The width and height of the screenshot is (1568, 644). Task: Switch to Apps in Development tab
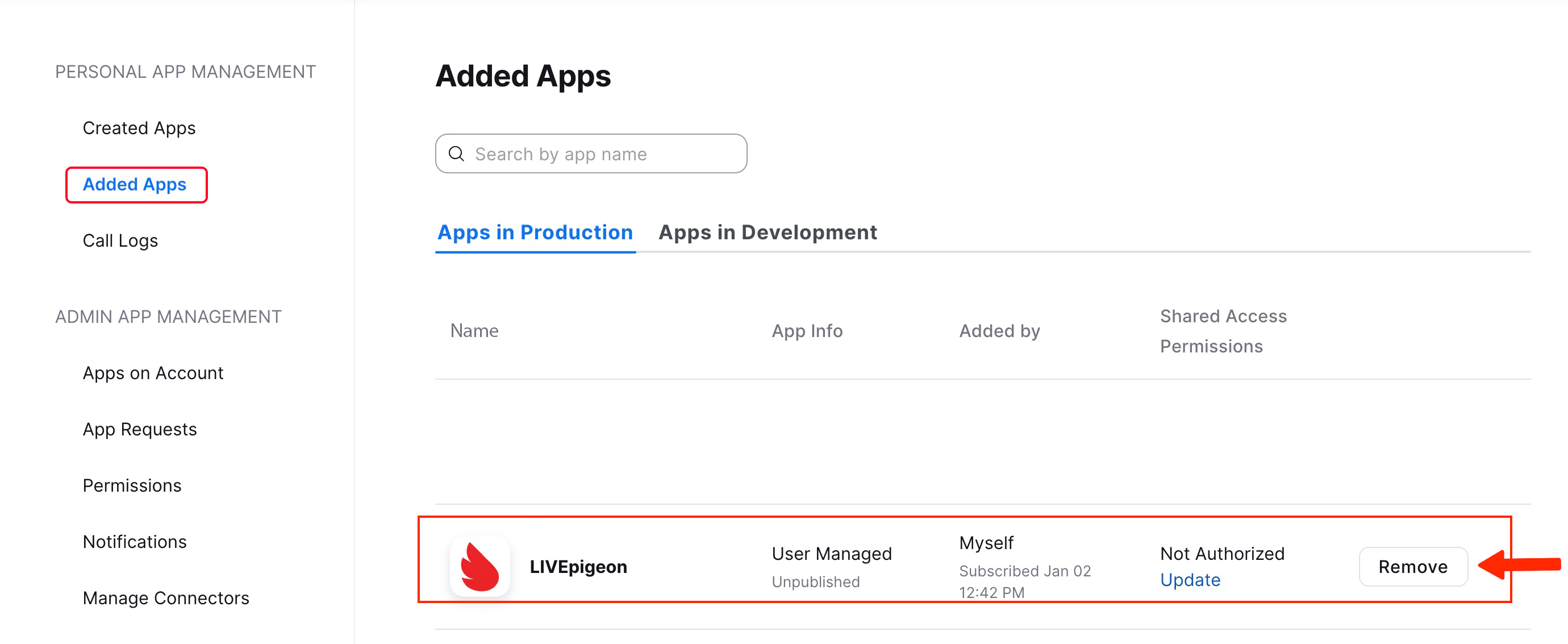pyautogui.click(x=767, y=232)
